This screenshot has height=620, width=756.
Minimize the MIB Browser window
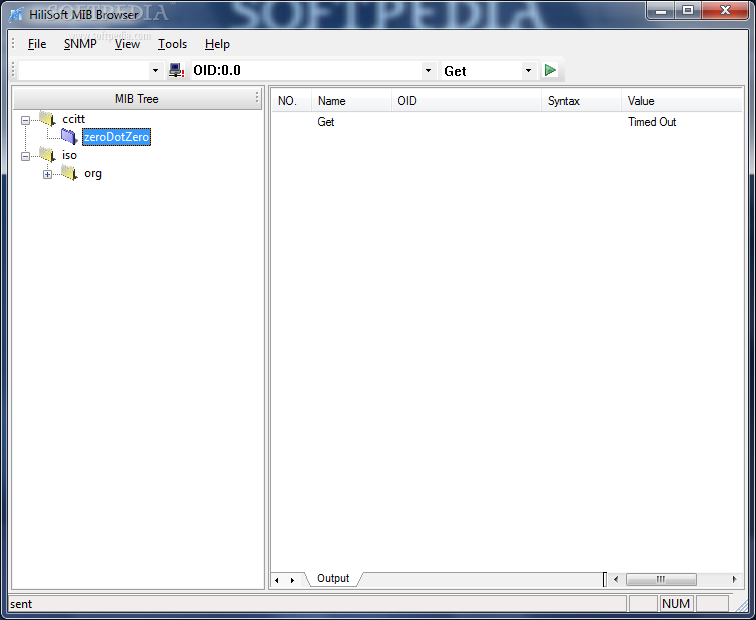pyautogui.click(x=661, y=11)
